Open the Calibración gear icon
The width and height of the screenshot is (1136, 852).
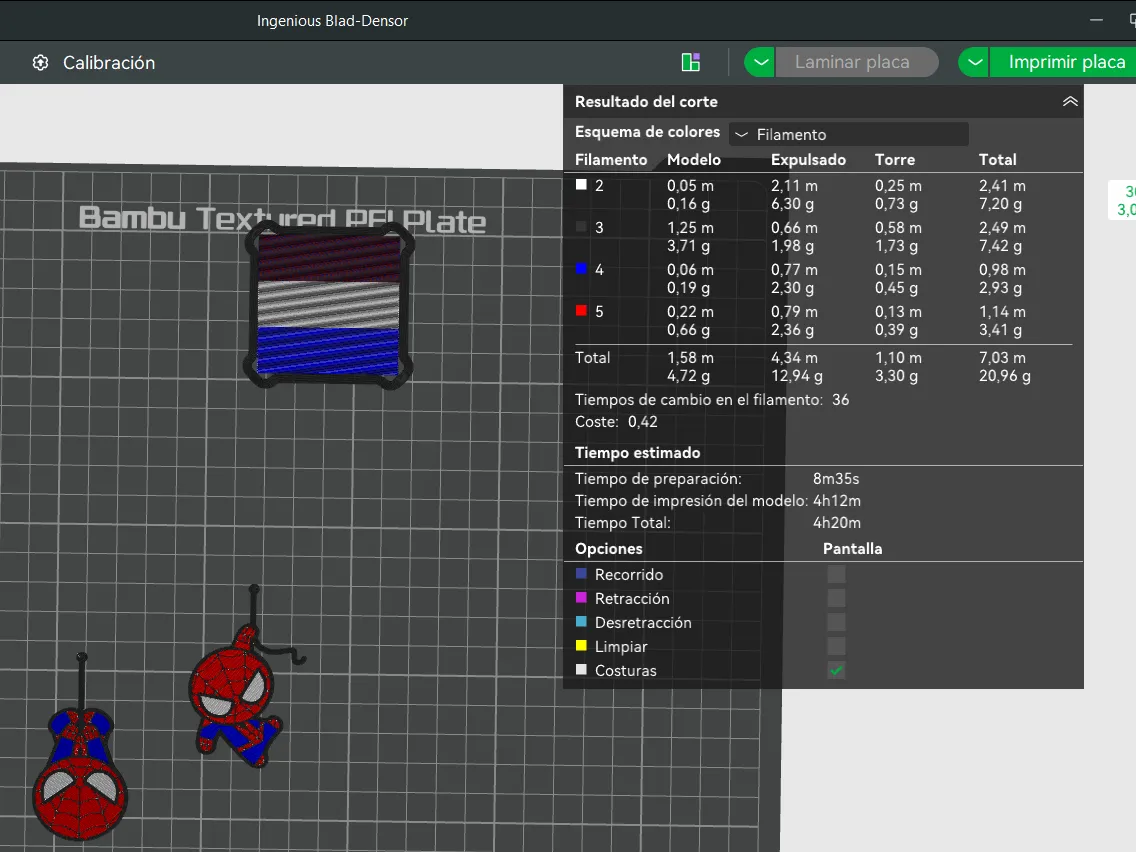point(41,63)
